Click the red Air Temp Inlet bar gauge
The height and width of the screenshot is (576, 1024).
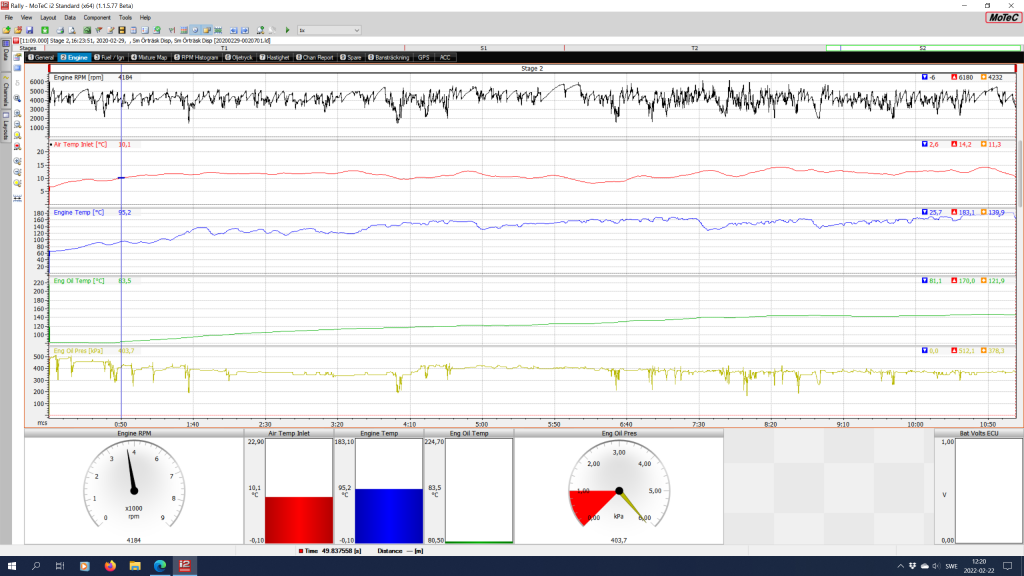click(299, 490)
